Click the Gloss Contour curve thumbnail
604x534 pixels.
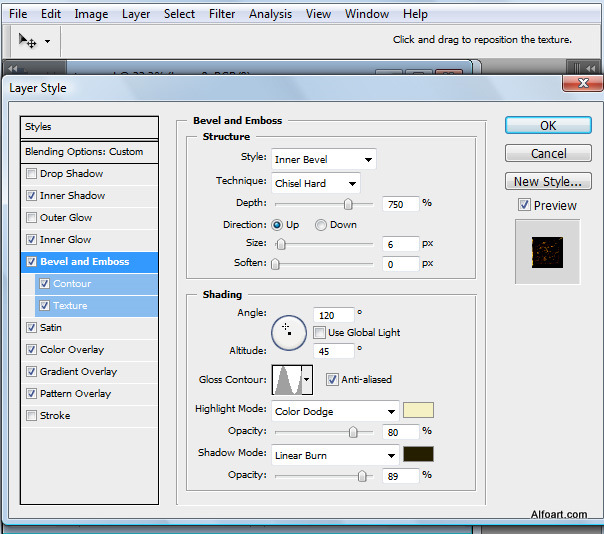click(286, 380)
